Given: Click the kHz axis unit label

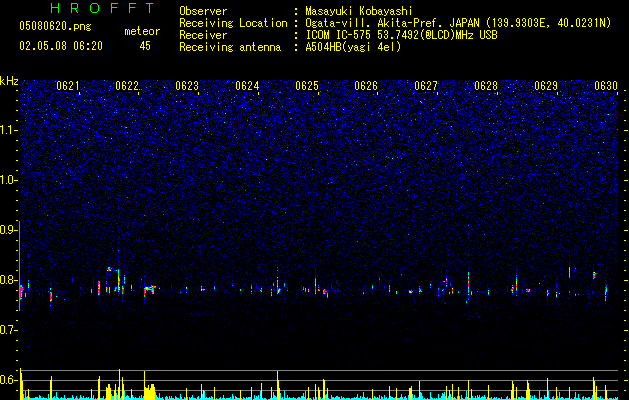Looking at the screenshot, I should click(9, 81).
